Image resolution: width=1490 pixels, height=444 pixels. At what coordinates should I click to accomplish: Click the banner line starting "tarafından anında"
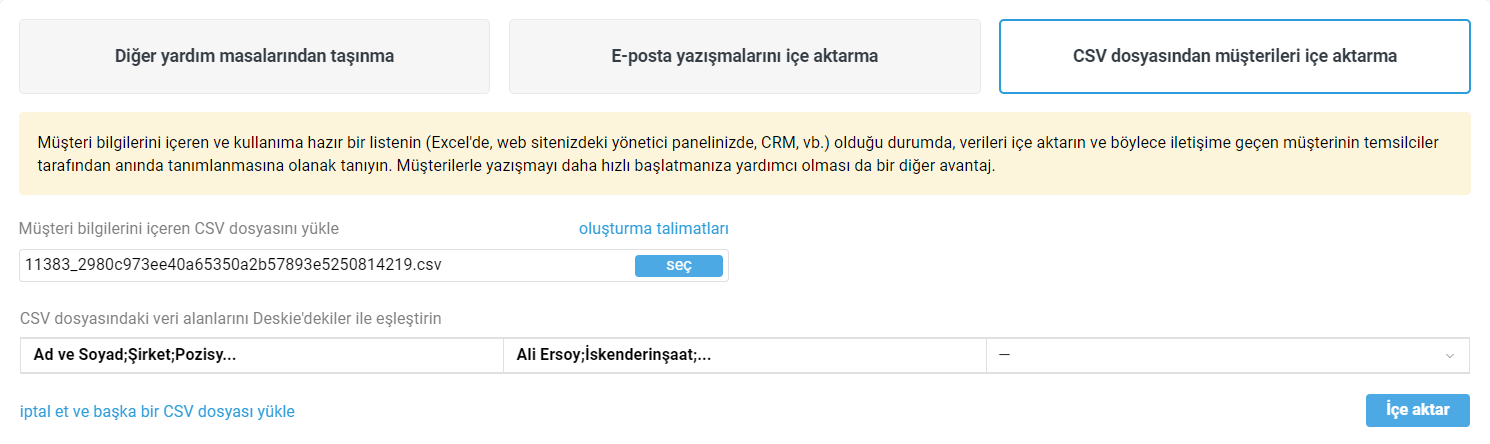coord(516,166)
